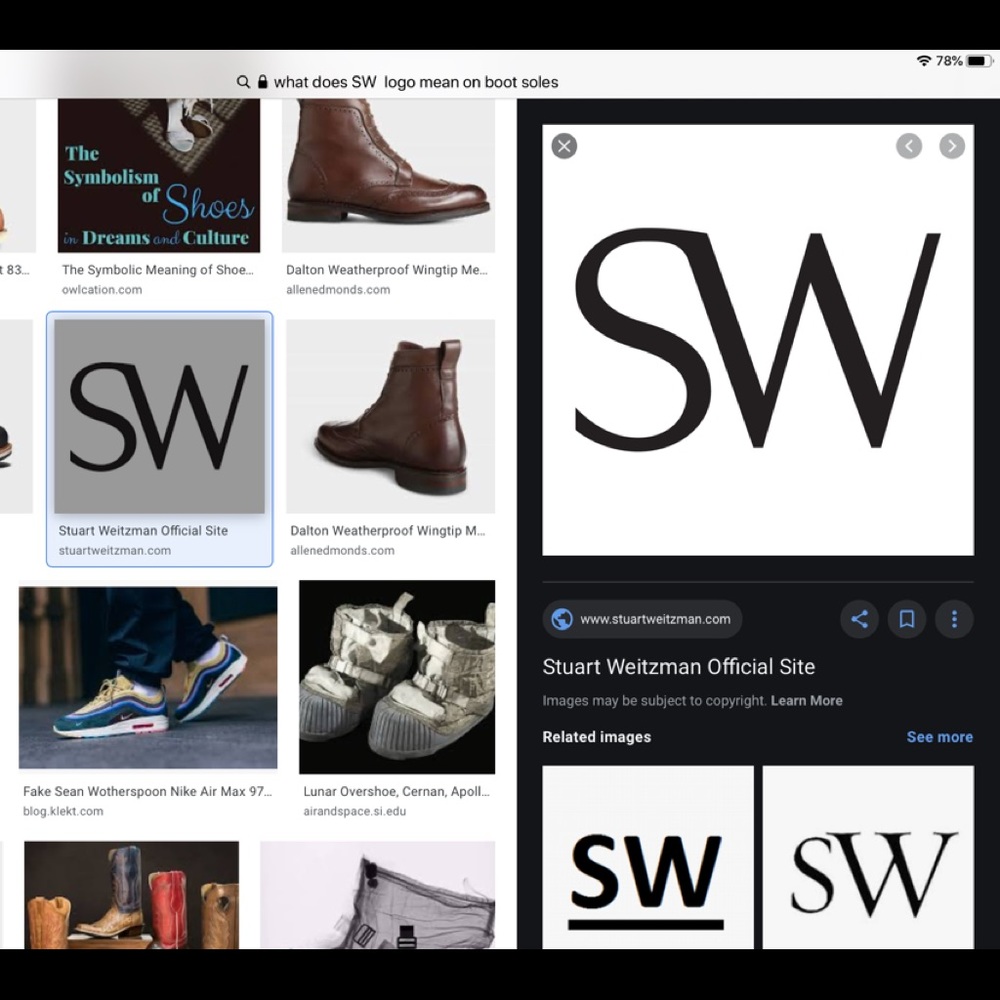Open selected gray SW logo thumbnail
The height and width of the screenshot is (1000, 1000).
click(x=159, y=416)
